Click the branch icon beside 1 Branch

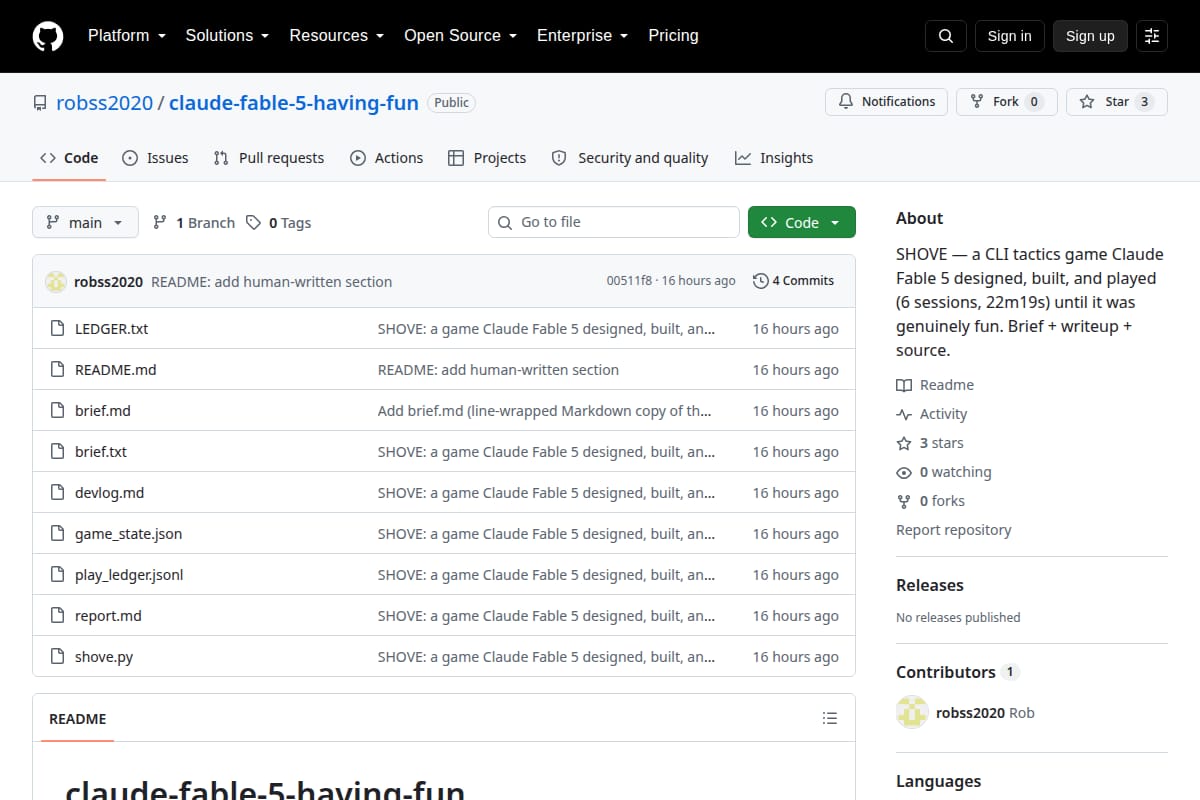tap(160, 222)
